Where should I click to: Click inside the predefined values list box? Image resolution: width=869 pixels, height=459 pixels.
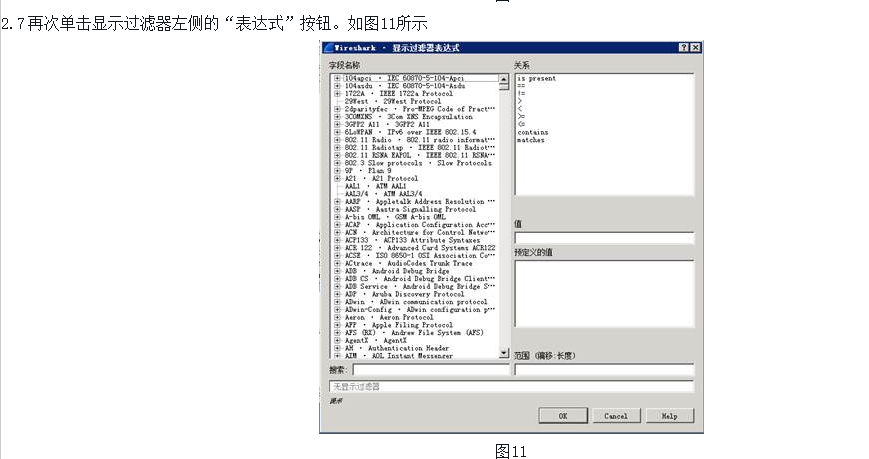pyautogui.click(x=604, y=293)
